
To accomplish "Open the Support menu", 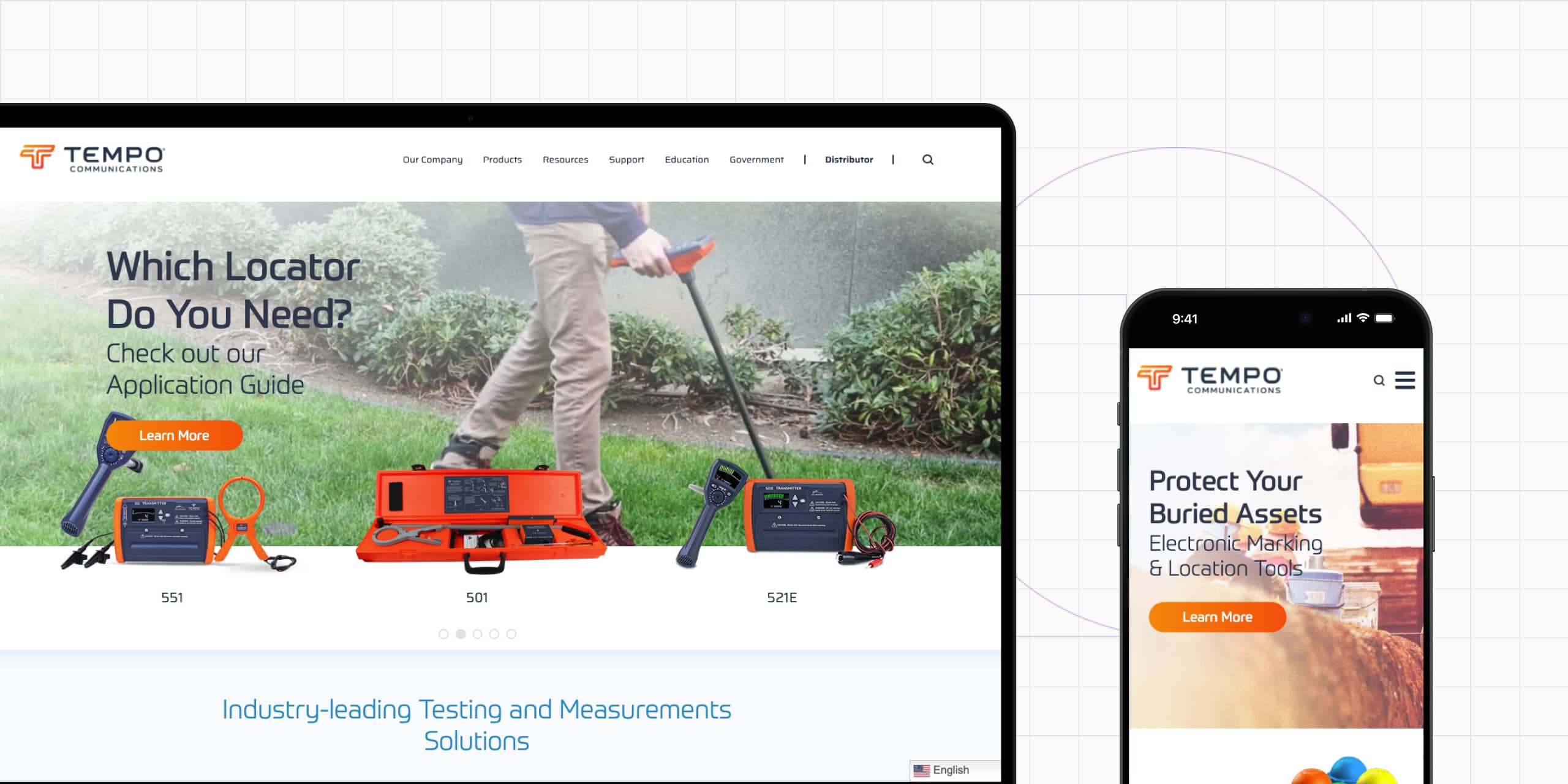I will pos(627,159).
